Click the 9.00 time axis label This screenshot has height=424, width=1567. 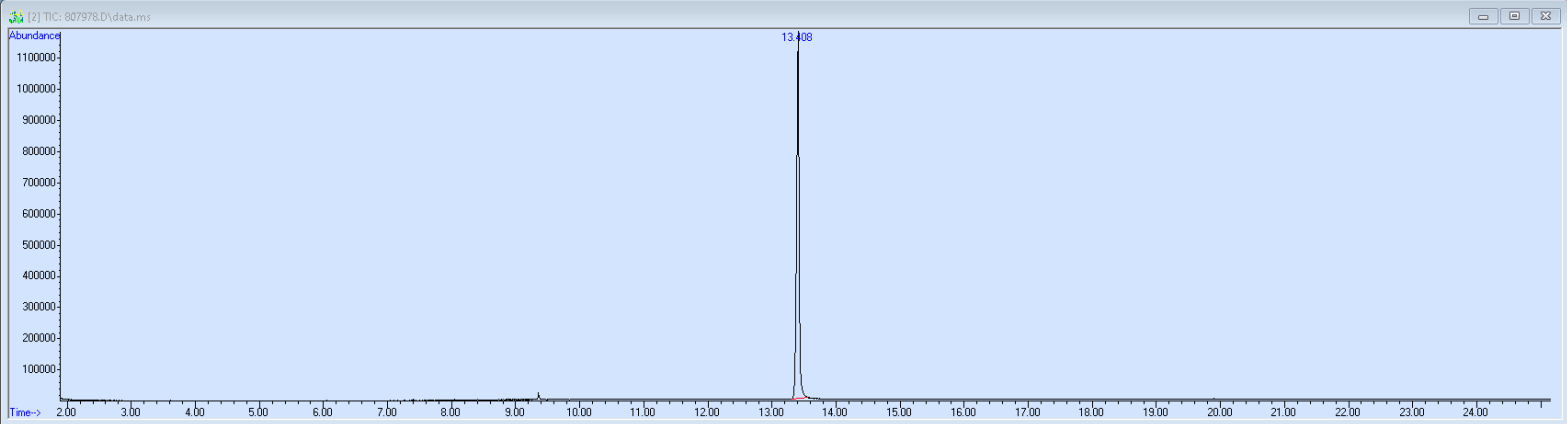coord(514,411)
